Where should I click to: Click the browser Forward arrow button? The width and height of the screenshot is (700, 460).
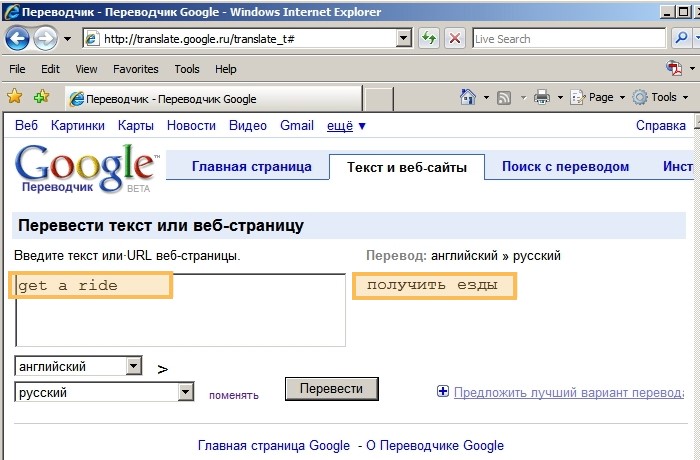click(45, 39)
